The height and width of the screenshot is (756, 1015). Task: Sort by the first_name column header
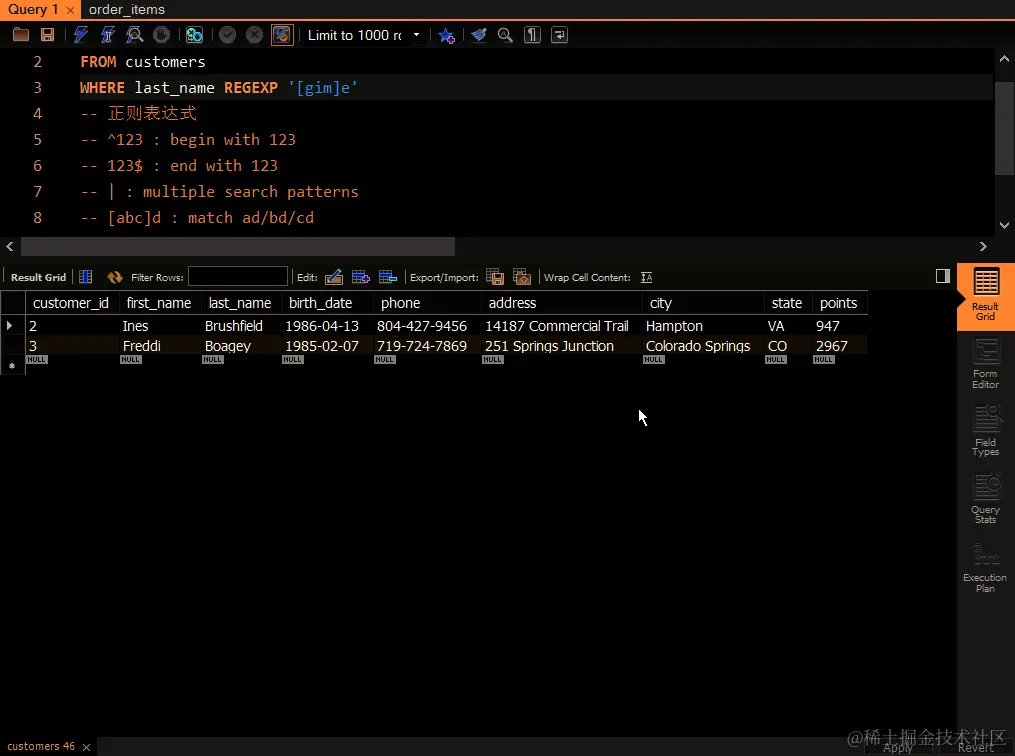[x=159, y=303]
